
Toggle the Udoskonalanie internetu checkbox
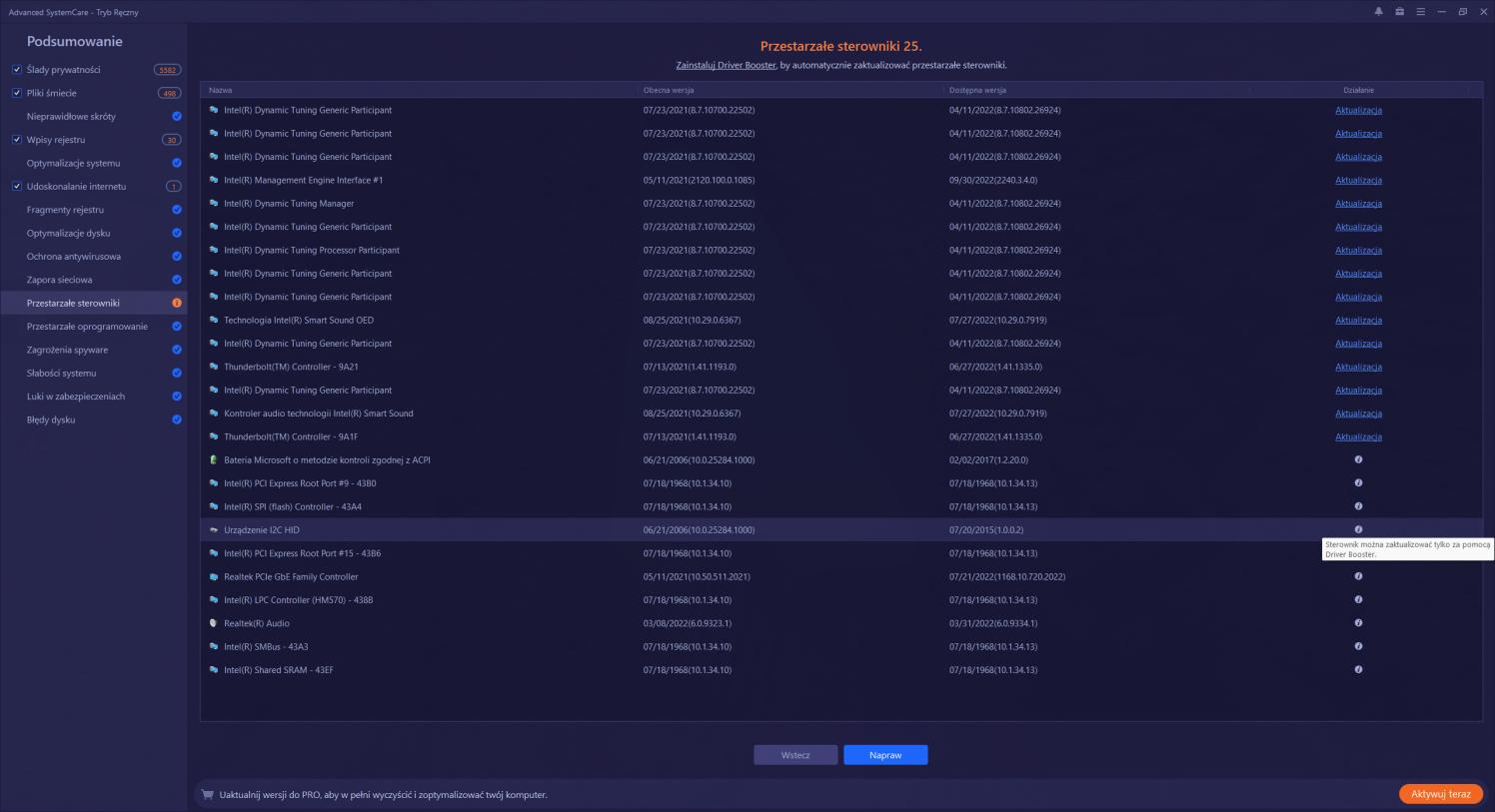pyautogui.click(x=15, y=186)
